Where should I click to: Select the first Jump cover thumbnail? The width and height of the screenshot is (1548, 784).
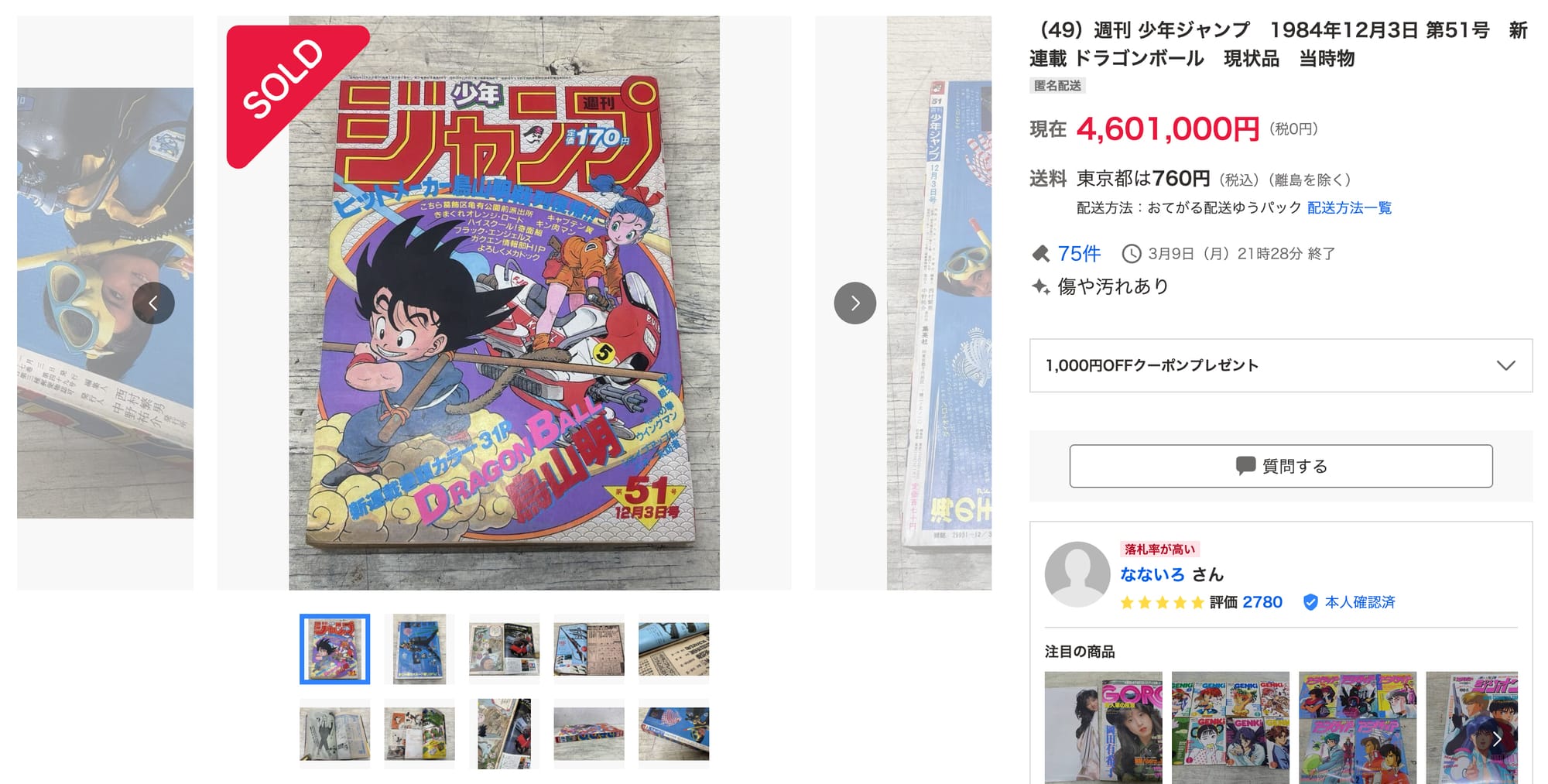[334, 649]
